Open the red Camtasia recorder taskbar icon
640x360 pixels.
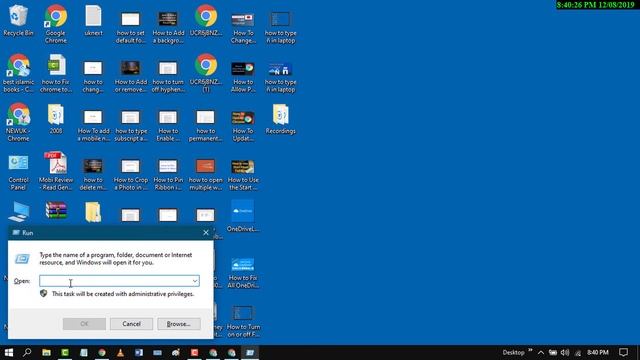[x=194, y=352]
